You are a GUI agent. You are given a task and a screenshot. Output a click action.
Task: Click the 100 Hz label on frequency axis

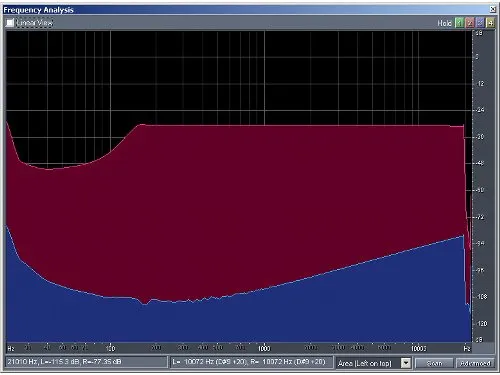point(110,348)
